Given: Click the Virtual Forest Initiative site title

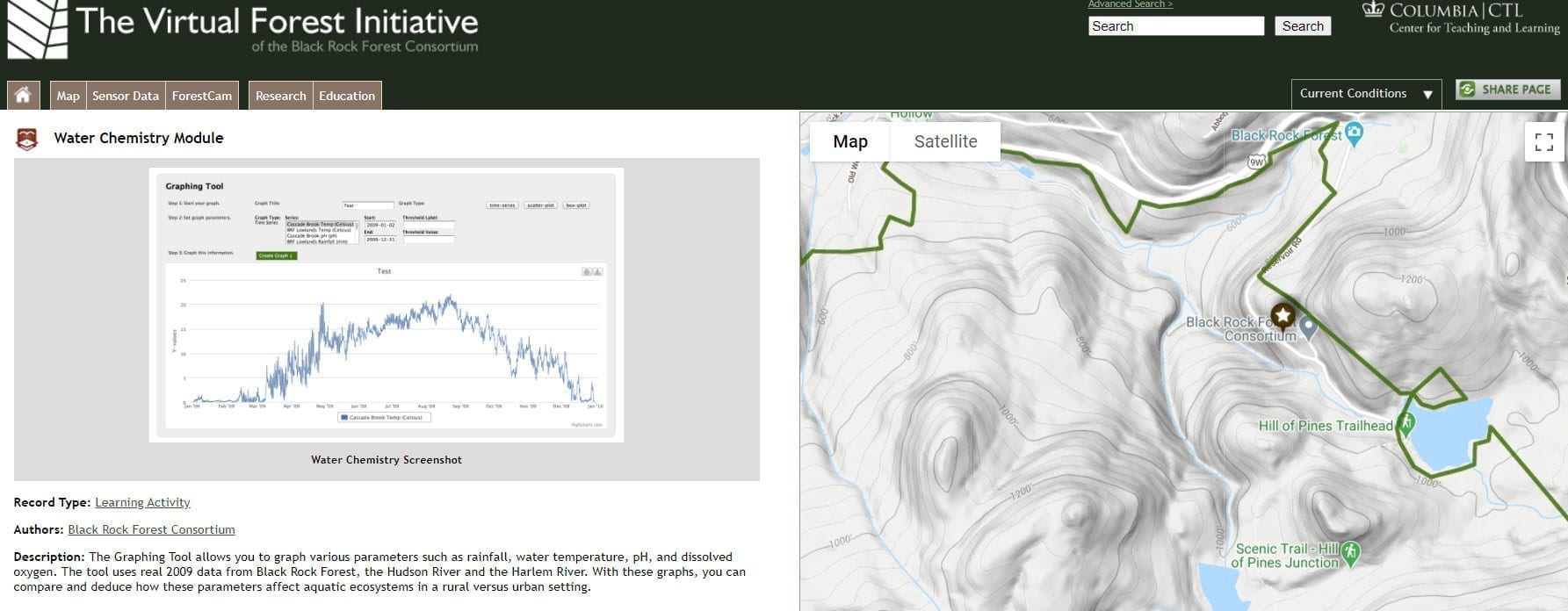Looking at the screenshot, I should coord(278,21).
